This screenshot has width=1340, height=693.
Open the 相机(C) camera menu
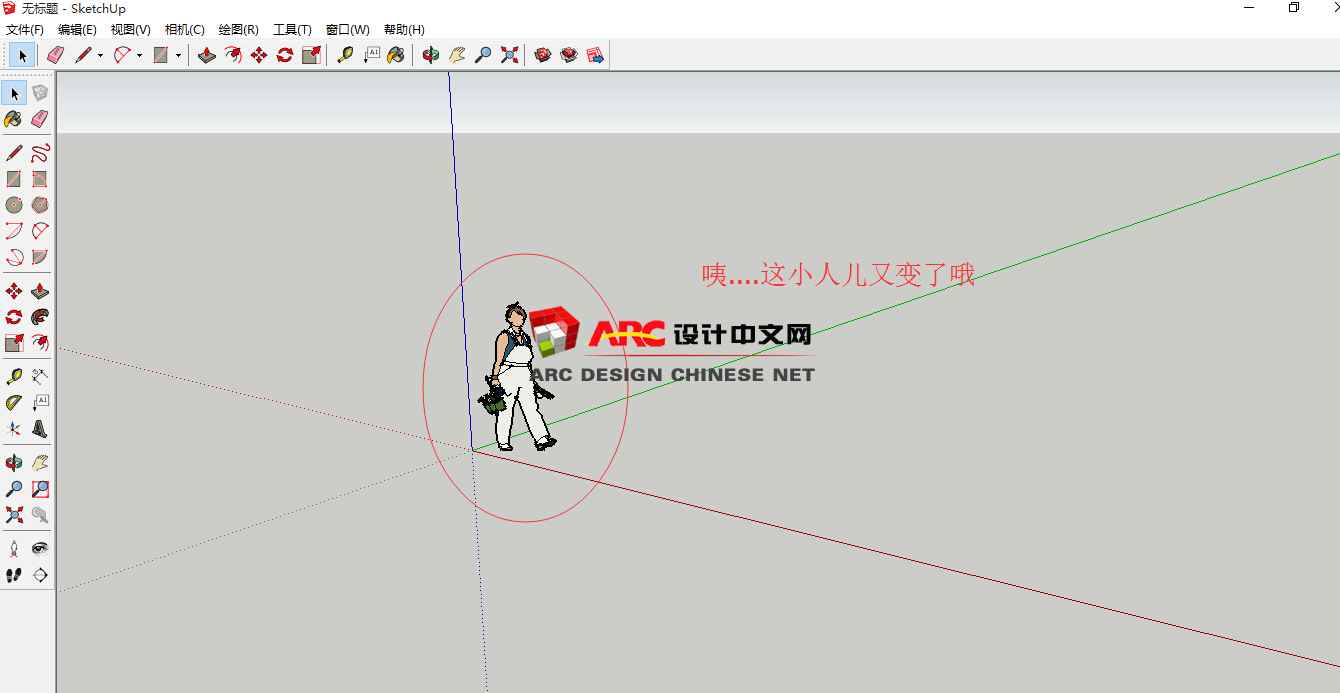tap(184, 30)
